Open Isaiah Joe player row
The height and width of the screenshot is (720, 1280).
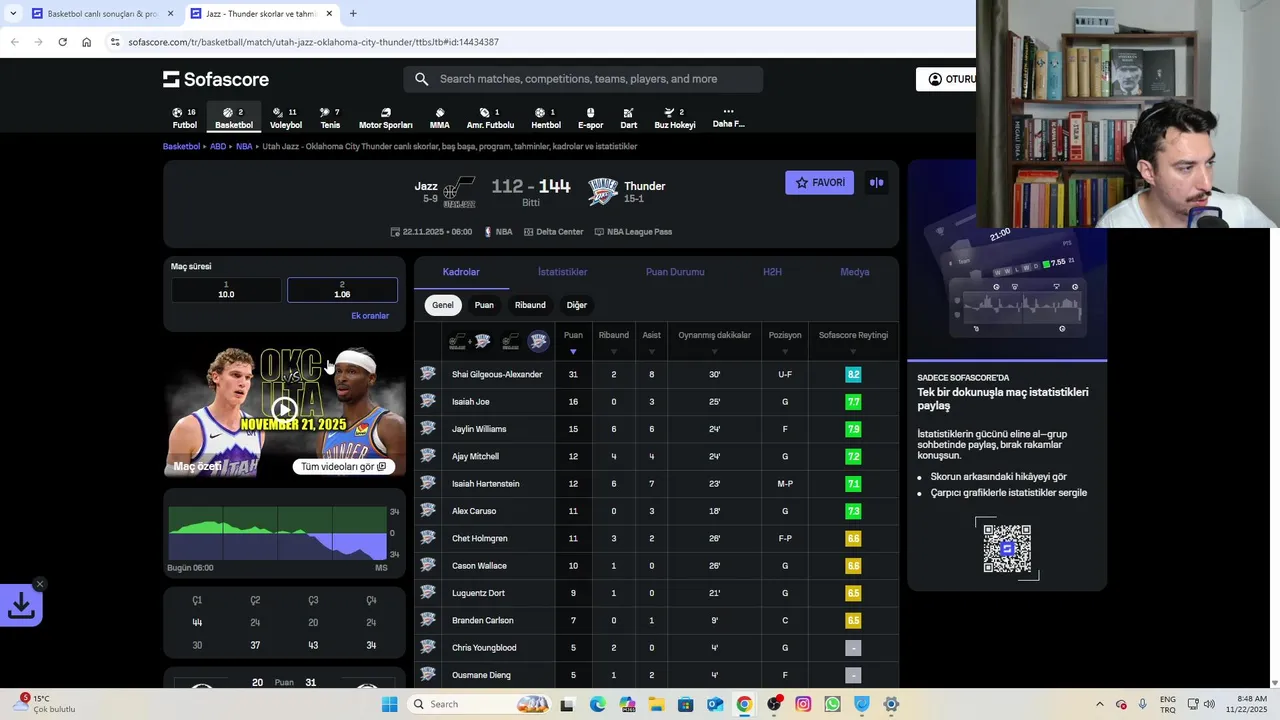656,402
